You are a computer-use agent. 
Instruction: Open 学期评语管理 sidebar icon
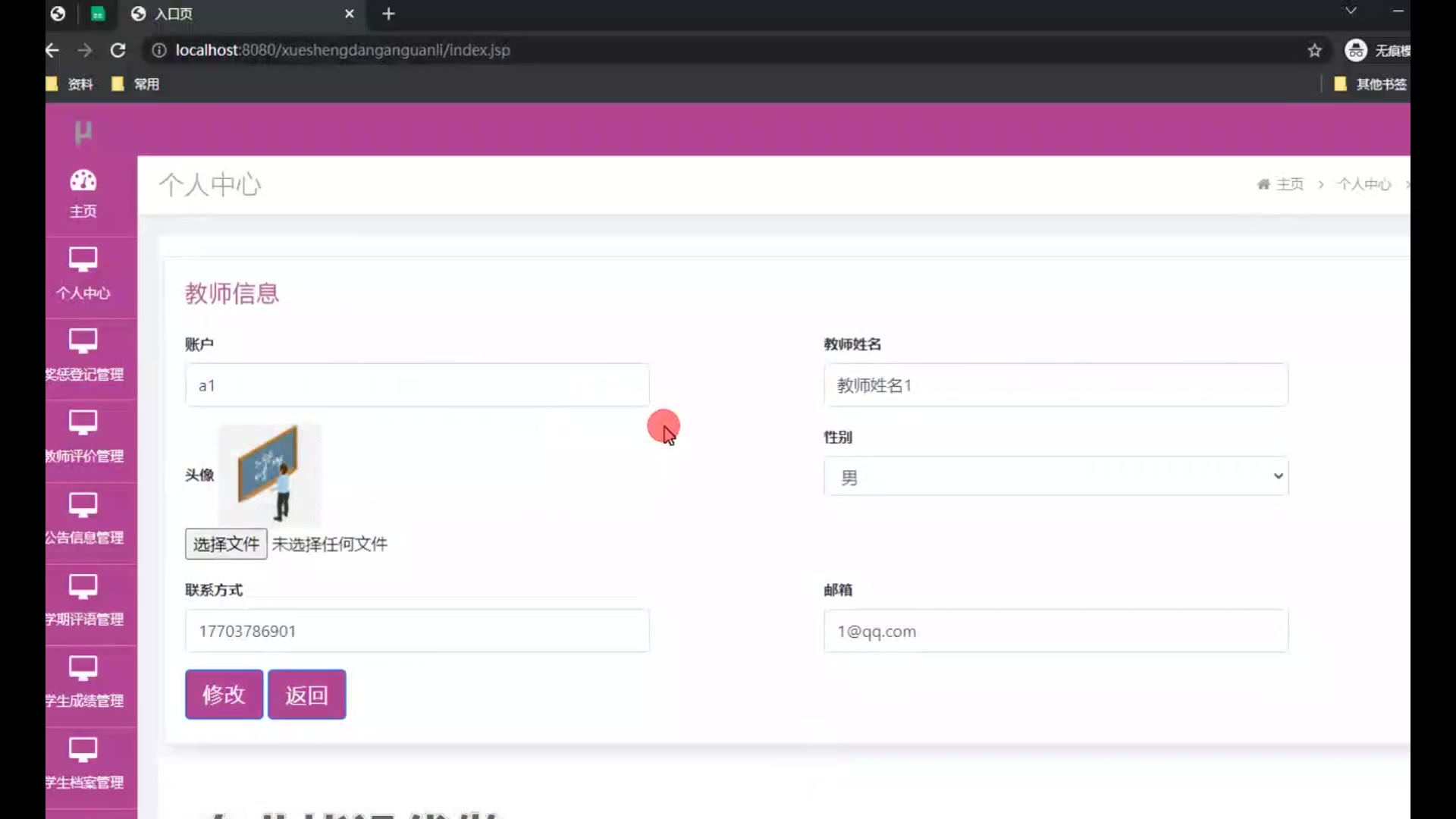point(83,586)
